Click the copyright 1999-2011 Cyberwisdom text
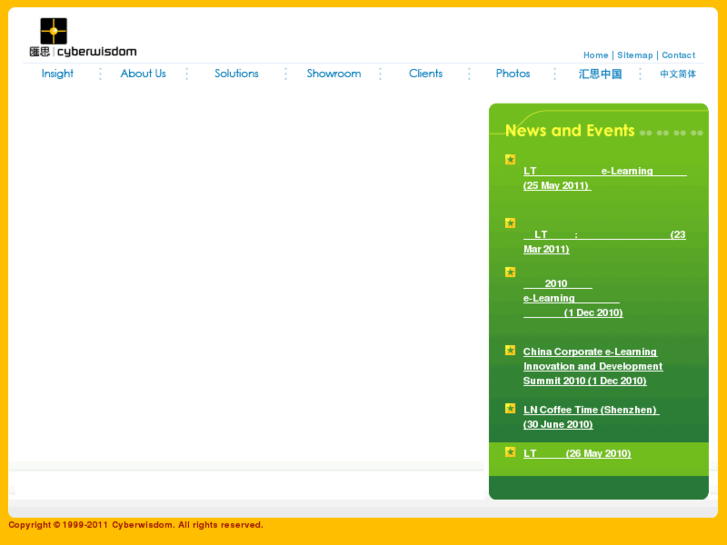The width and height of the screenshot is (727, 545). point(136,525)
